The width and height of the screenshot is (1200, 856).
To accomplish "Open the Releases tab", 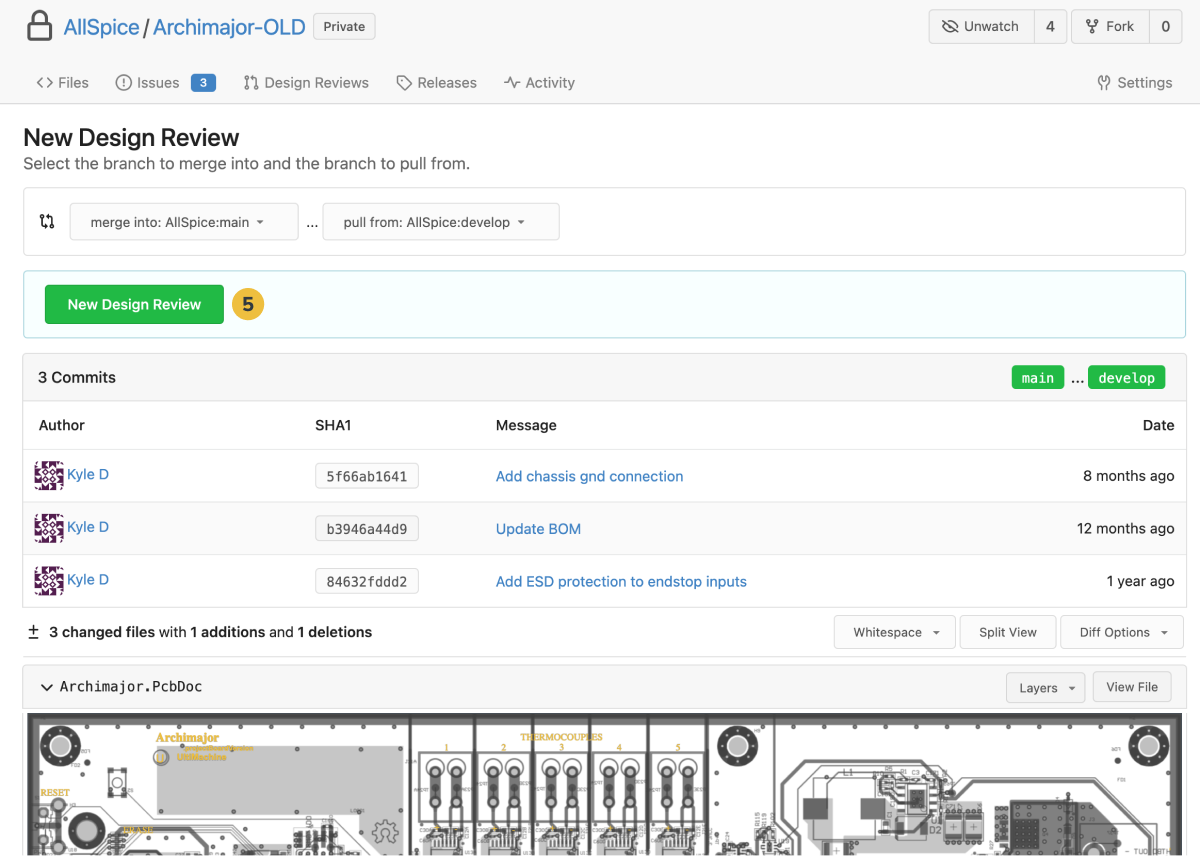I will [436, 83].
